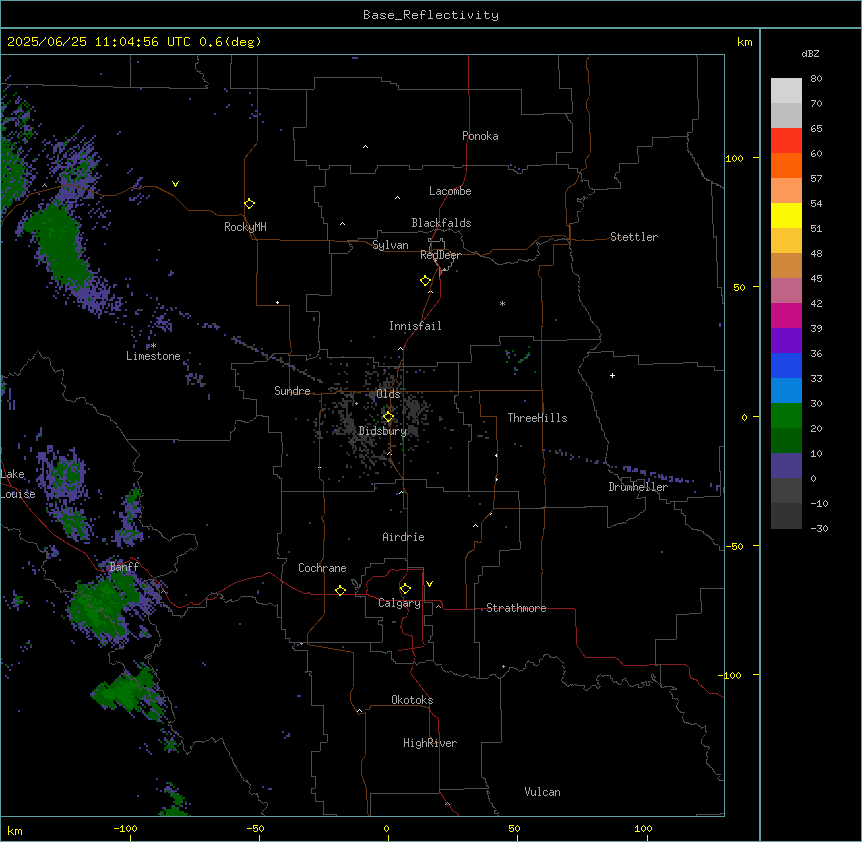The height and width of the screenshot is (842, 862).
Task: Click the Drumheller city label
Action: point(638,487)
